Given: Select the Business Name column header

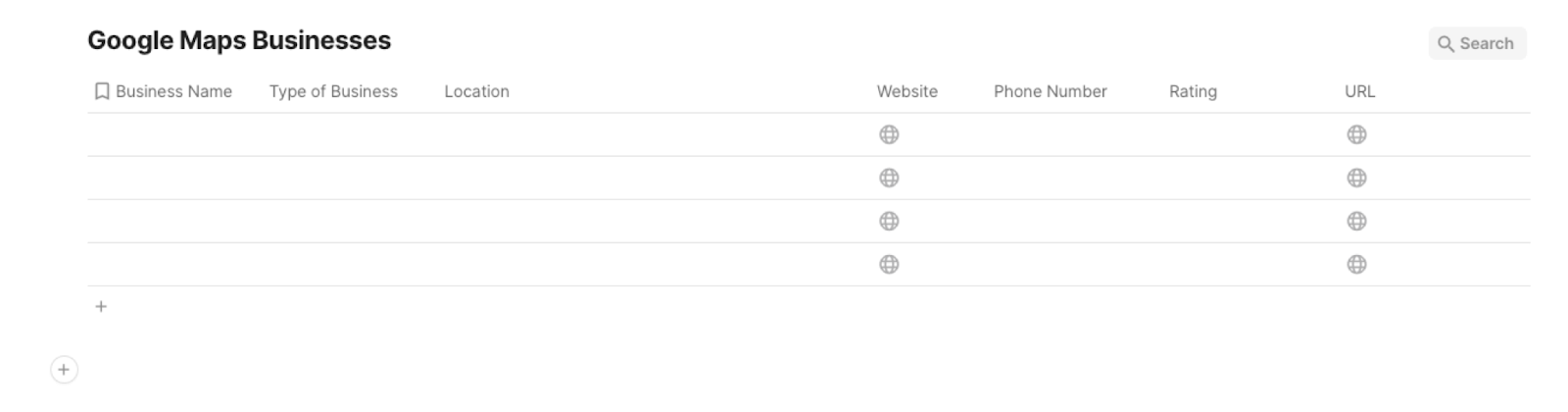Looking at the screenshot, I should (x=173, y=91).
